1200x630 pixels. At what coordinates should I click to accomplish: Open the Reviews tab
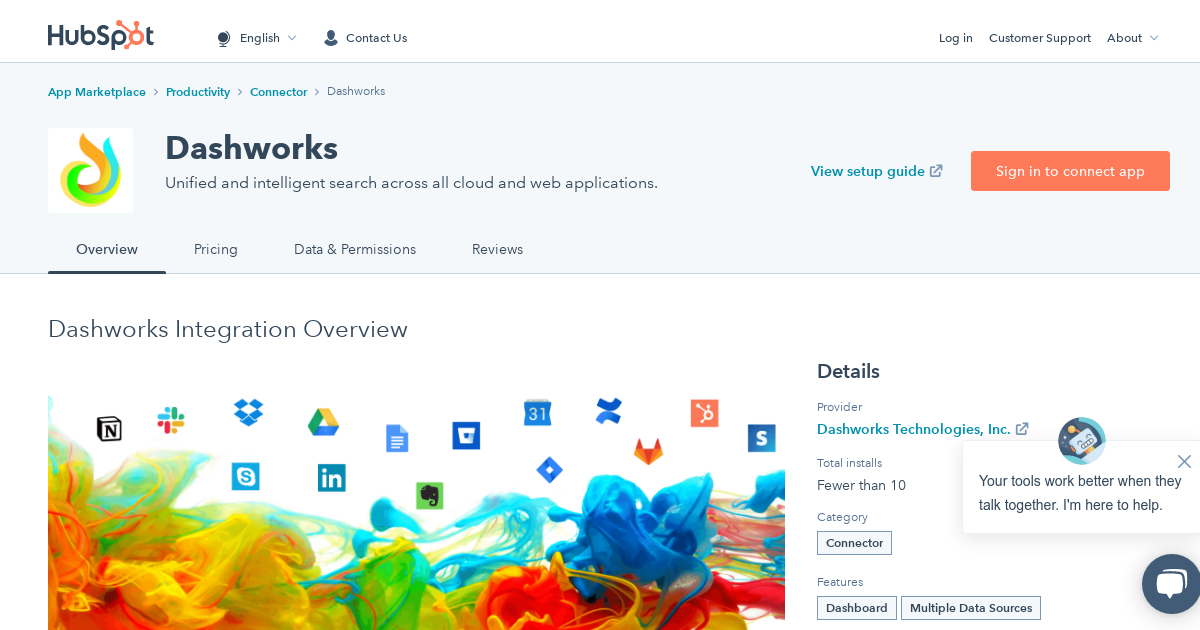point(497,249)
